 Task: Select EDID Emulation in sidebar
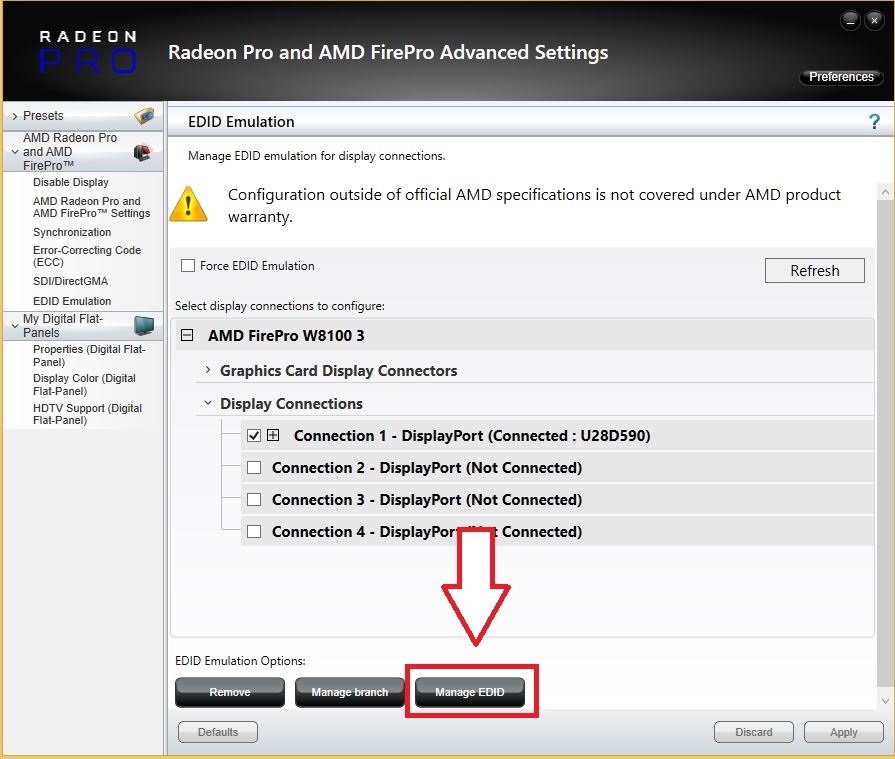(x=72, y=301)
